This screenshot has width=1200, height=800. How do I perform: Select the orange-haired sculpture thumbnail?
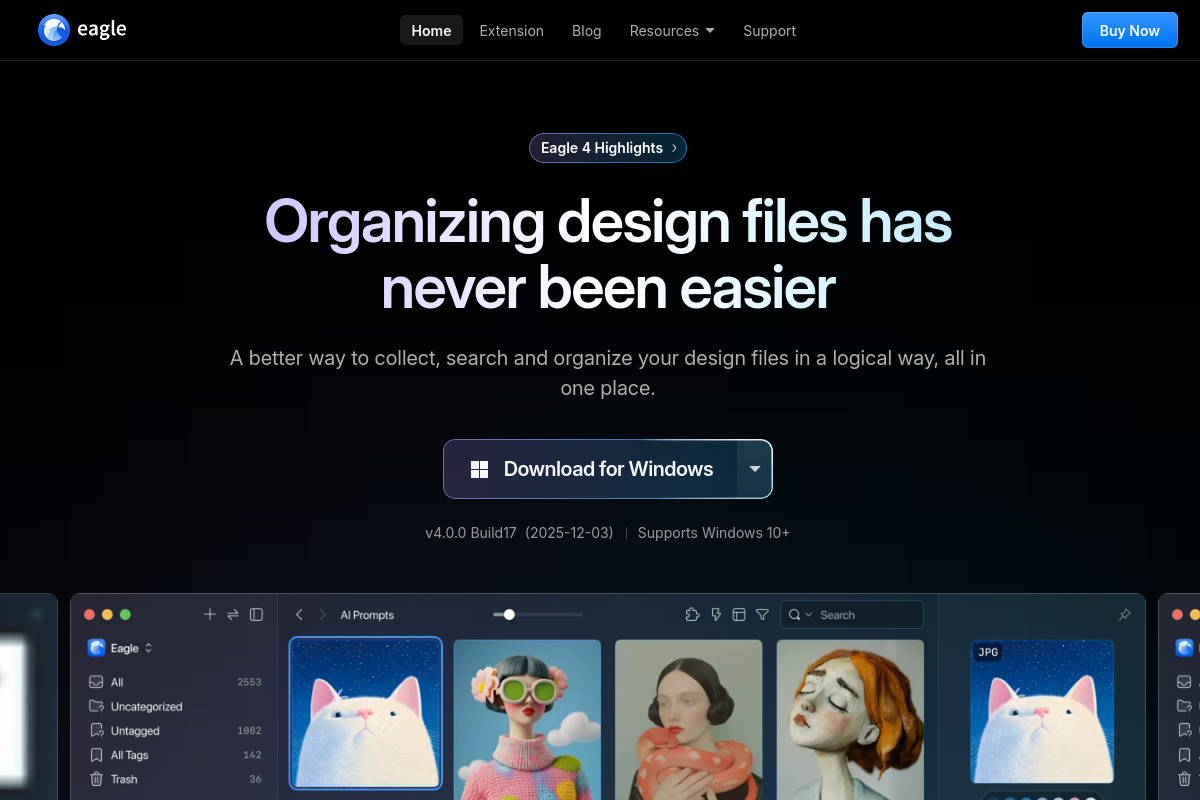(850, 720)
